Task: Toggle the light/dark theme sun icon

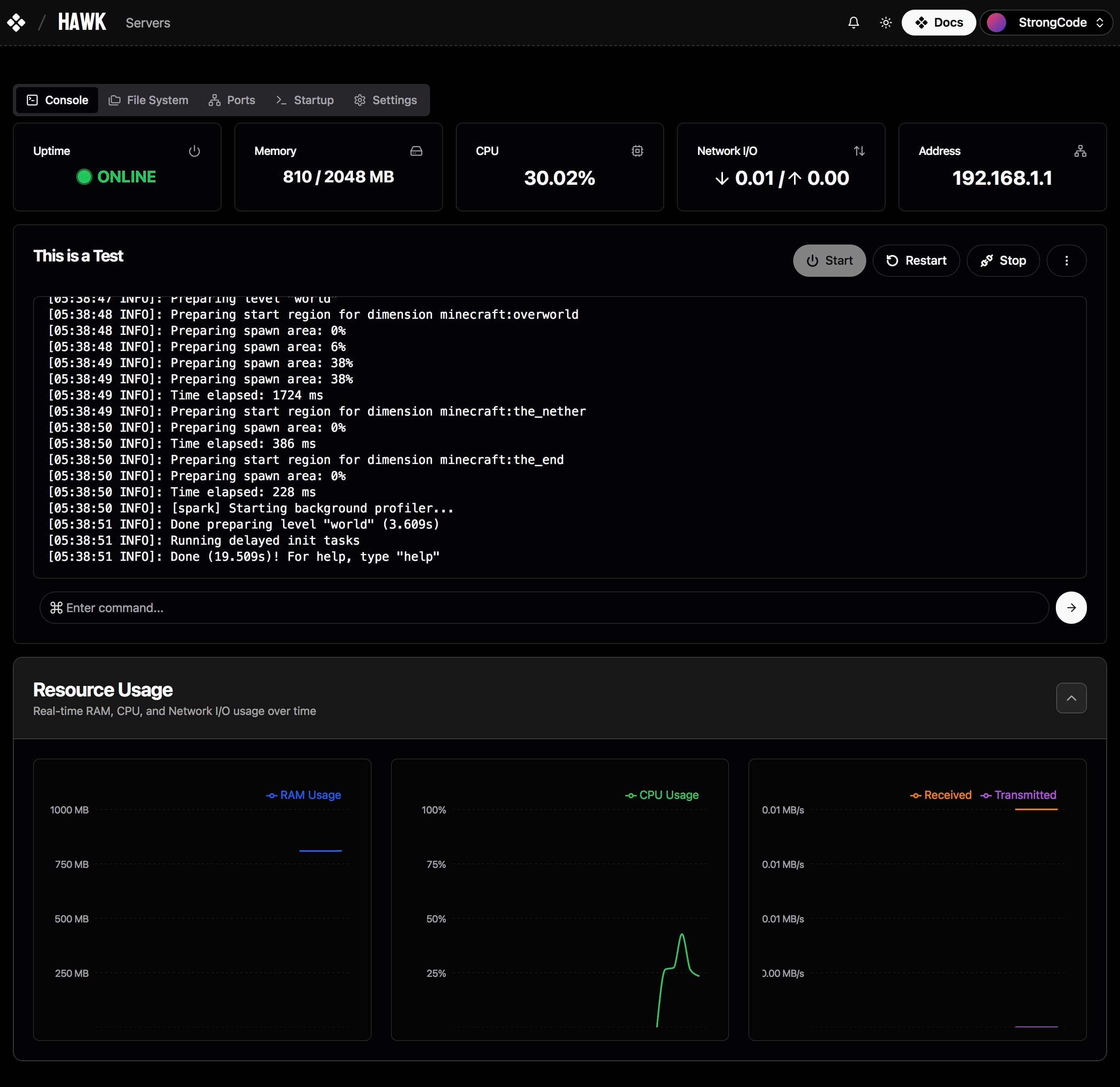Action: pos(886,23)
